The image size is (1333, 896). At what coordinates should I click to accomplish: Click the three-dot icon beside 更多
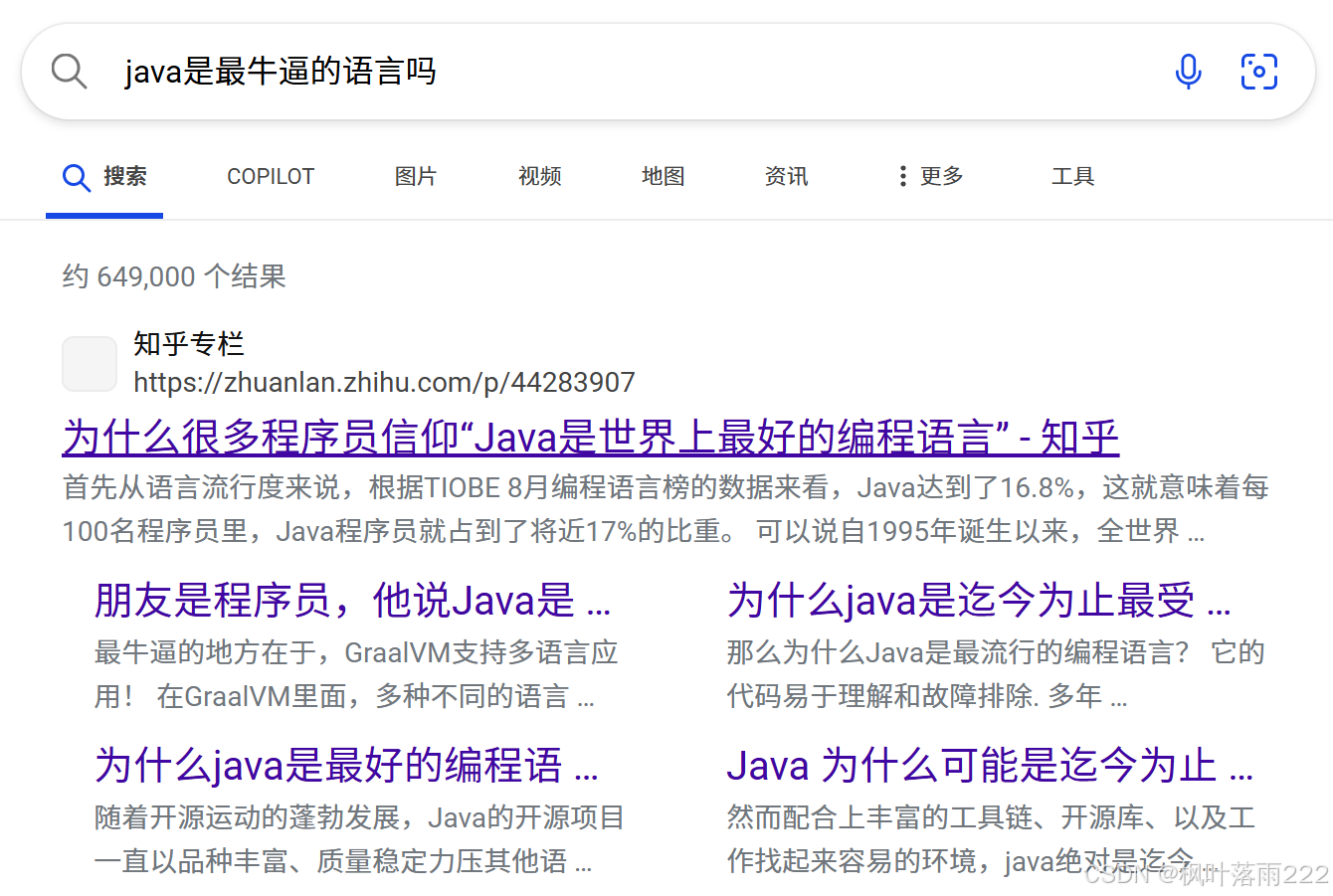click(x=901, y=176)
